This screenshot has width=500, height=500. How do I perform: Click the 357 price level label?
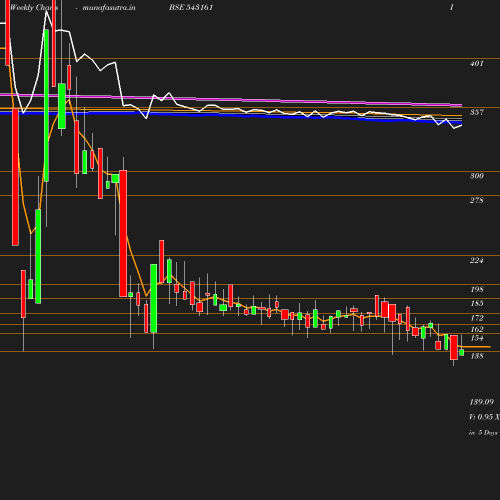(x=477, y=112)
